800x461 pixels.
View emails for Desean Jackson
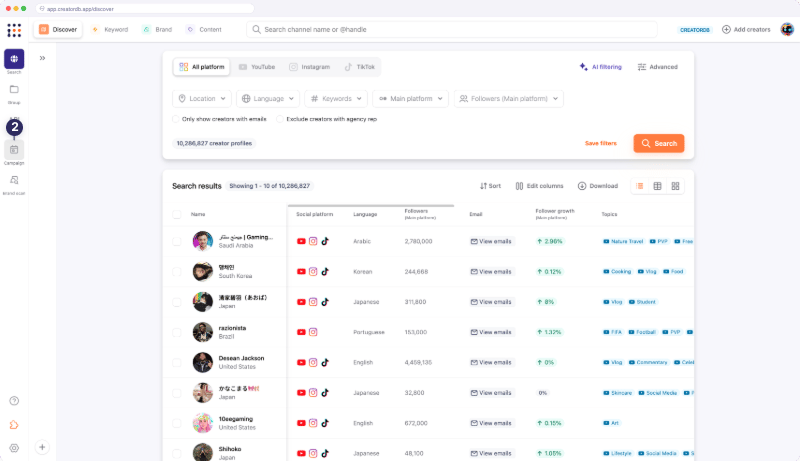[491, 363]
